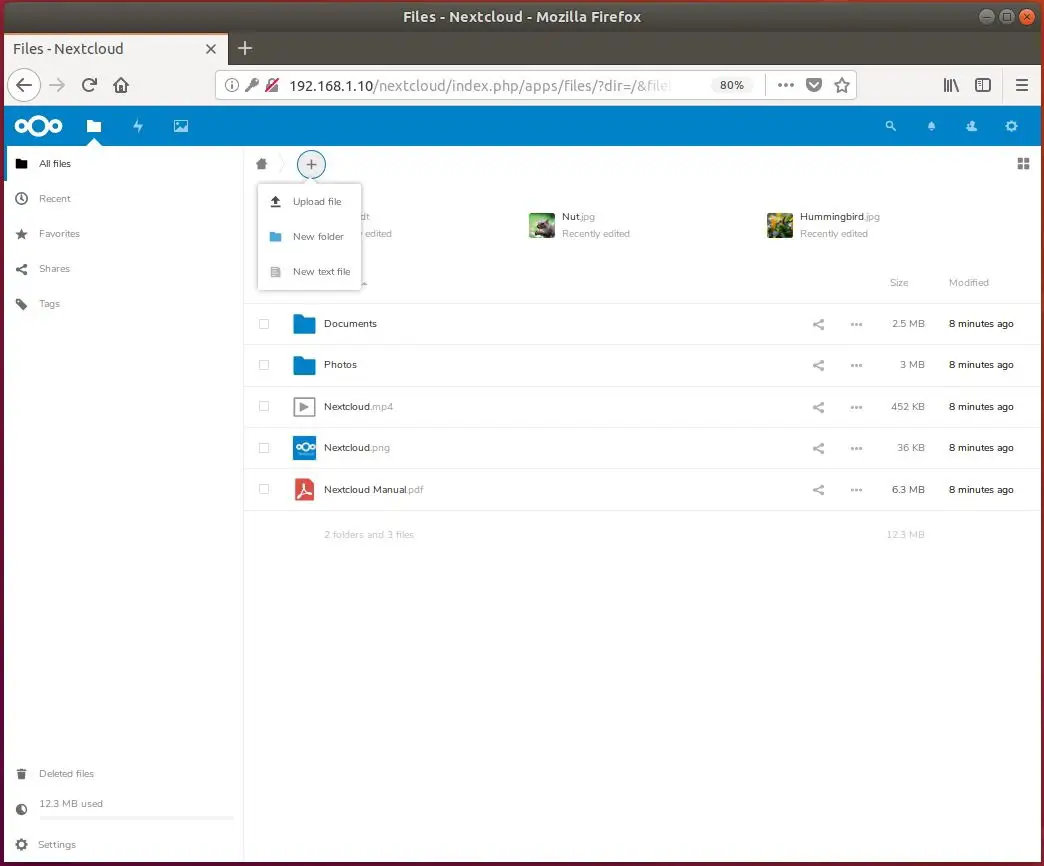Toggle Firefox sidebar icon
The width and height of the screenshot is (1044, 866).
(x=983, y=85)
